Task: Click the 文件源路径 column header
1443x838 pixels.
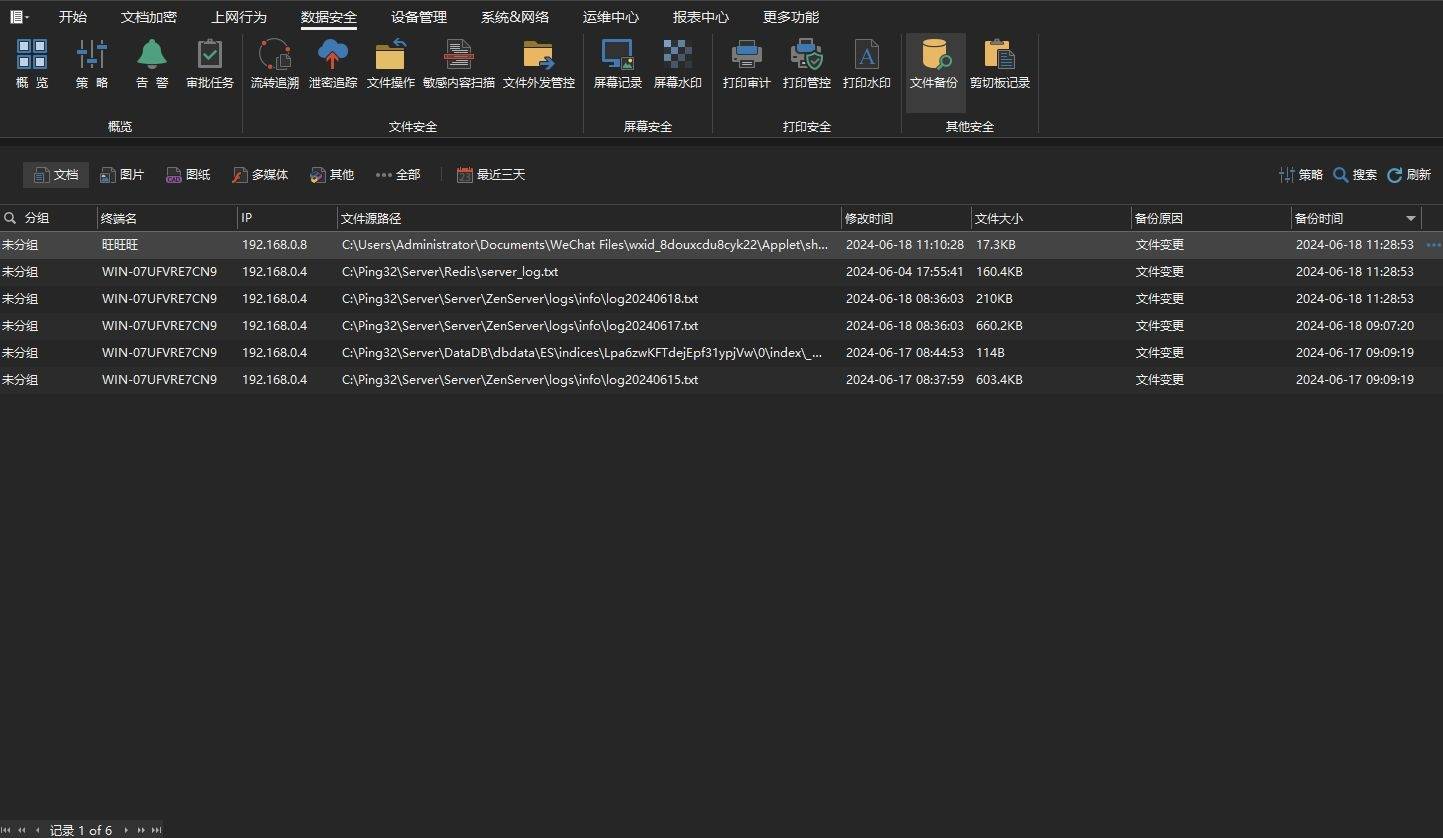Action: pyautogui.click(x=589, y=218)
